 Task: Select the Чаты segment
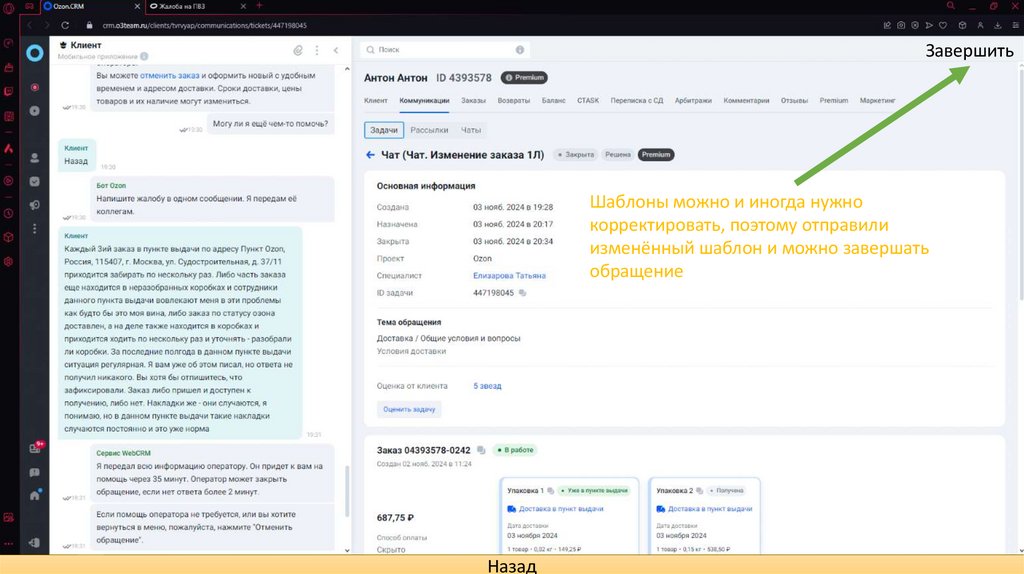click(471, 130)
